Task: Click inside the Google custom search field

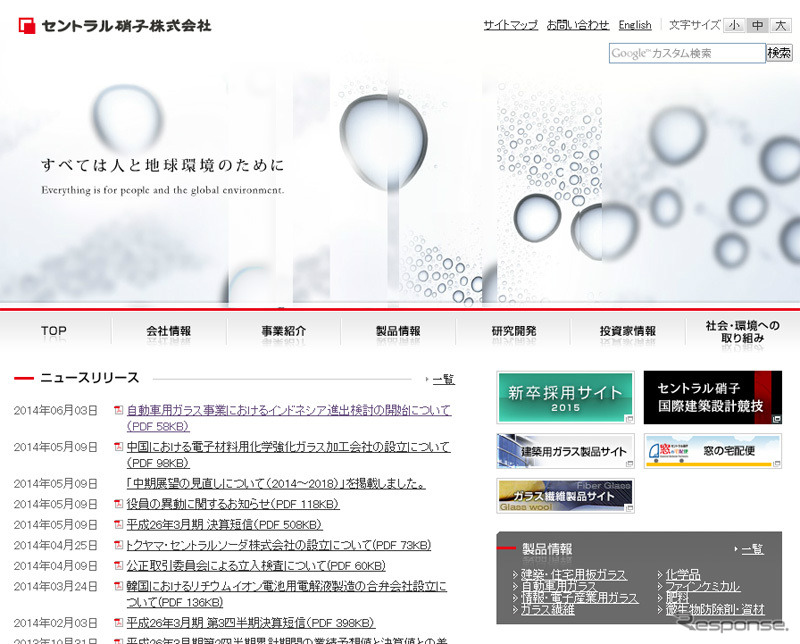Action: pyautogui.click(x=687, y=53)
